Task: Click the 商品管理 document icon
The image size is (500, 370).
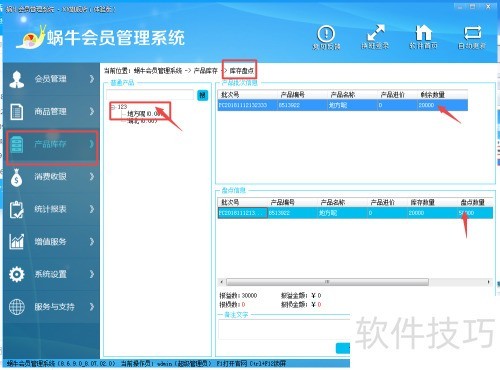Action: pyautogui.click(x=17, y=111)
